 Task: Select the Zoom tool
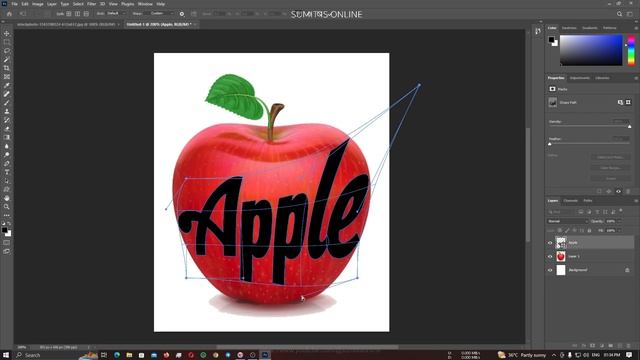click(7, 207)
